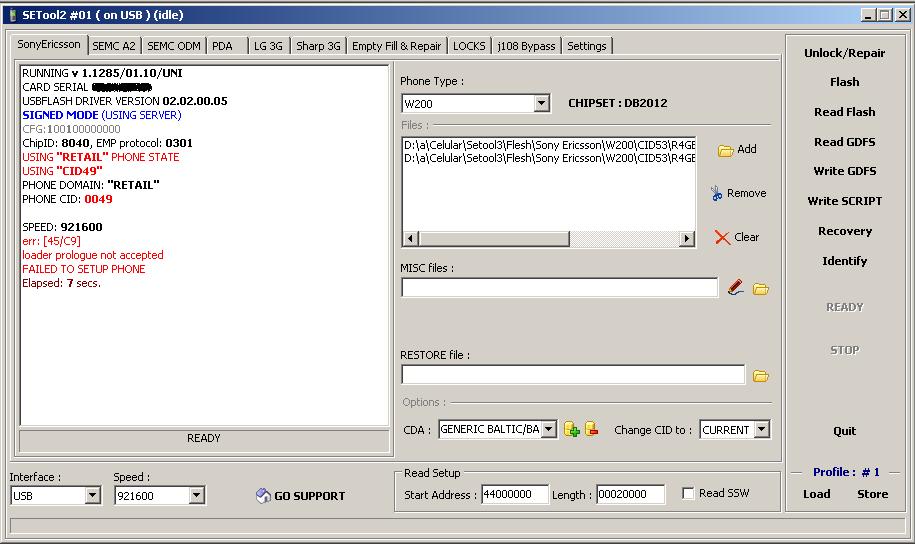
Task: Store the current profile
Action: (872, 494)
